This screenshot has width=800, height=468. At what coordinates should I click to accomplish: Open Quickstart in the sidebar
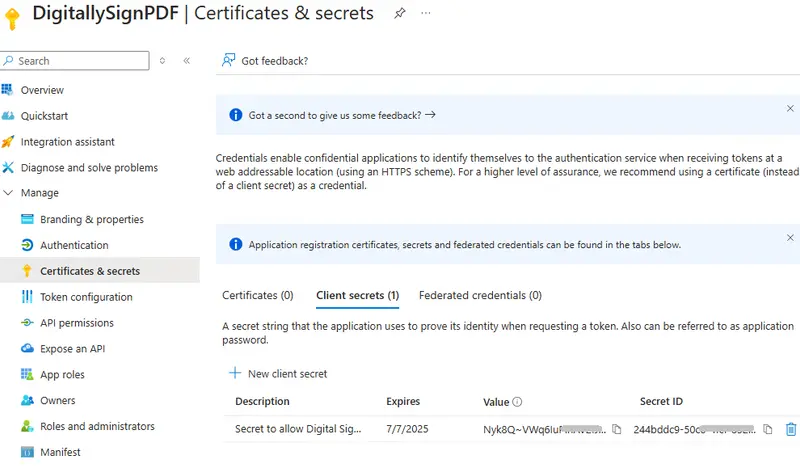point(44,116)
